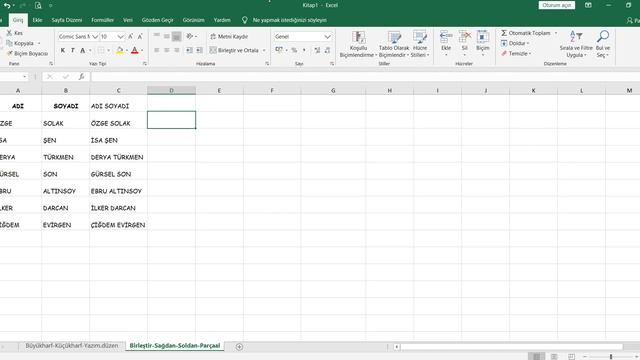The height and width of the screenshot is (360, 640).
Task: Click the increase decimal icon
Action: point(317,50)
